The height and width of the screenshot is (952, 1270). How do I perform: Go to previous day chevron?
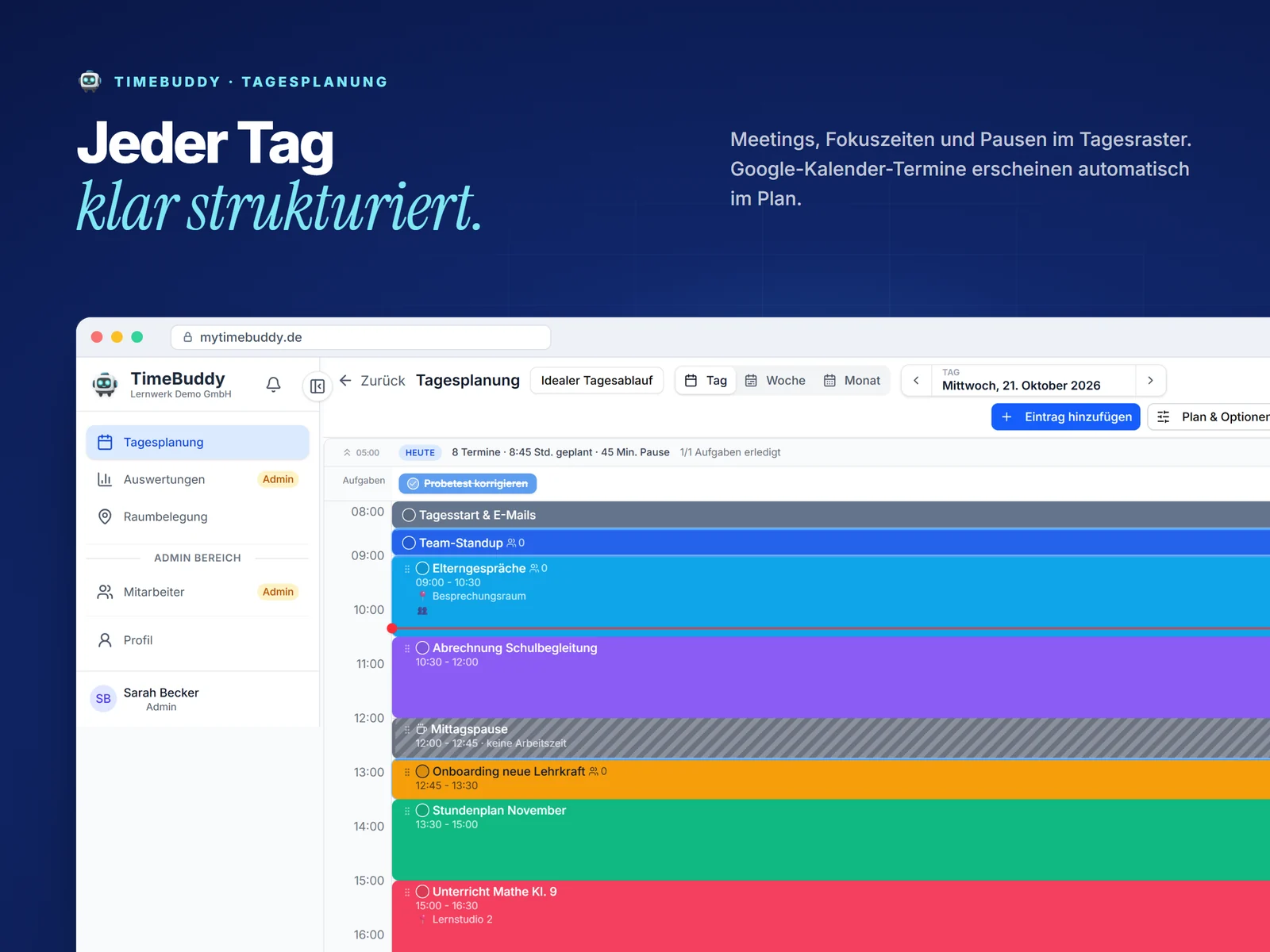pos(916,381)
